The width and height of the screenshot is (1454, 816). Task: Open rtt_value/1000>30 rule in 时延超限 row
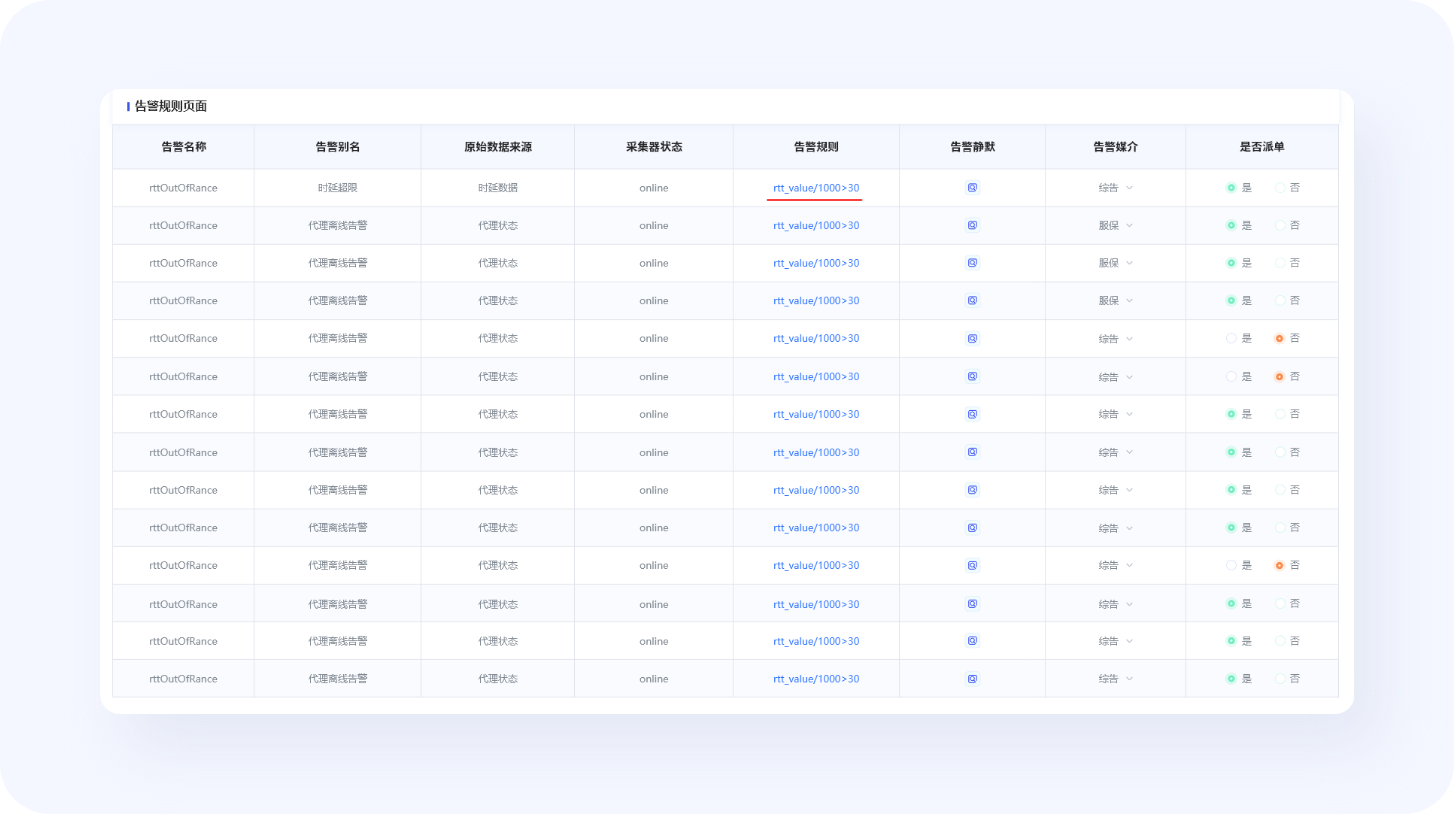[x=816, y=187]
